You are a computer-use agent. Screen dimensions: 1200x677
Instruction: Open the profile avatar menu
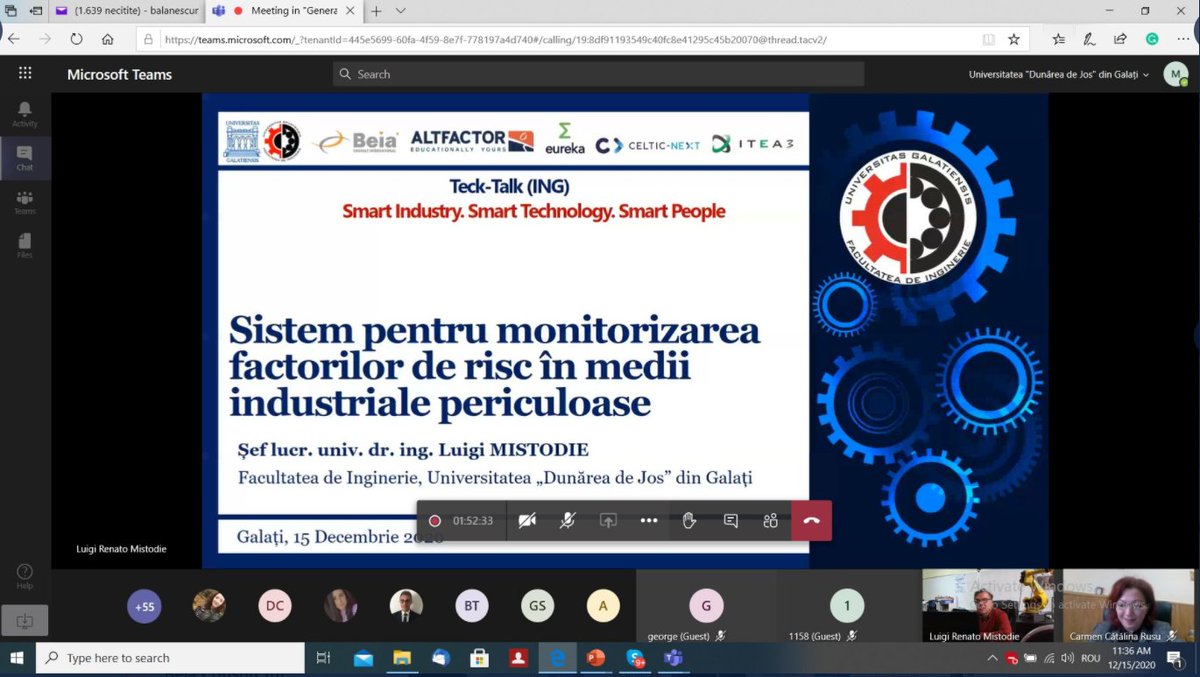click(x=1175, y=74)
